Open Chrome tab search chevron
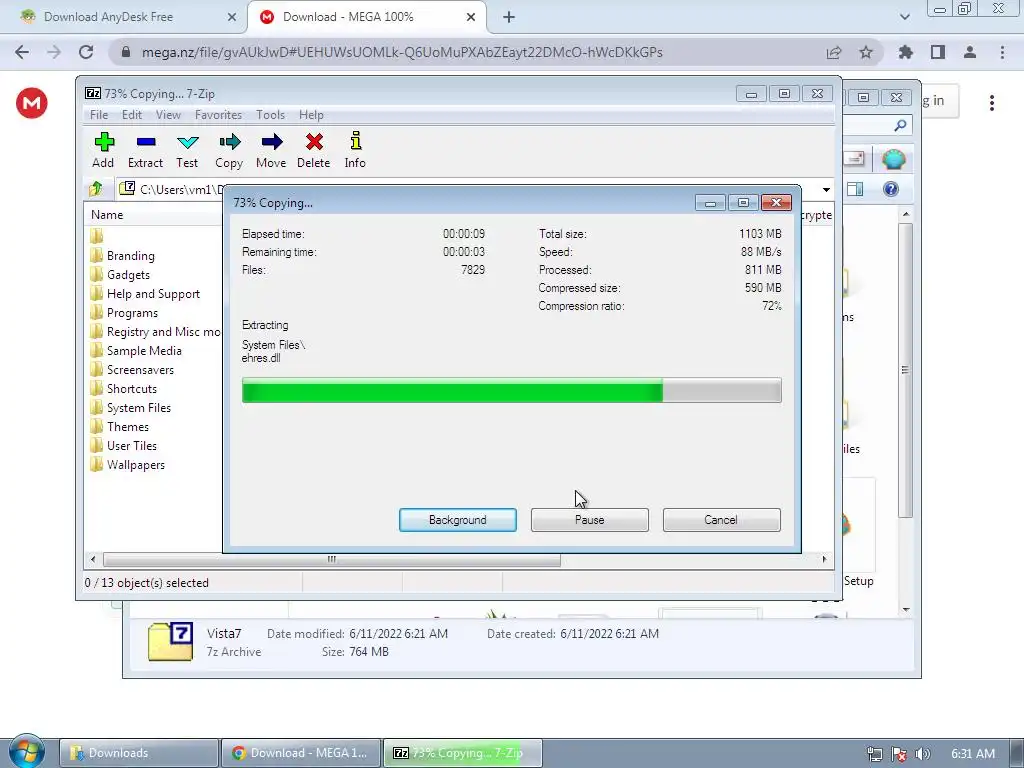 pyautogui.click(x=904, y=17)
